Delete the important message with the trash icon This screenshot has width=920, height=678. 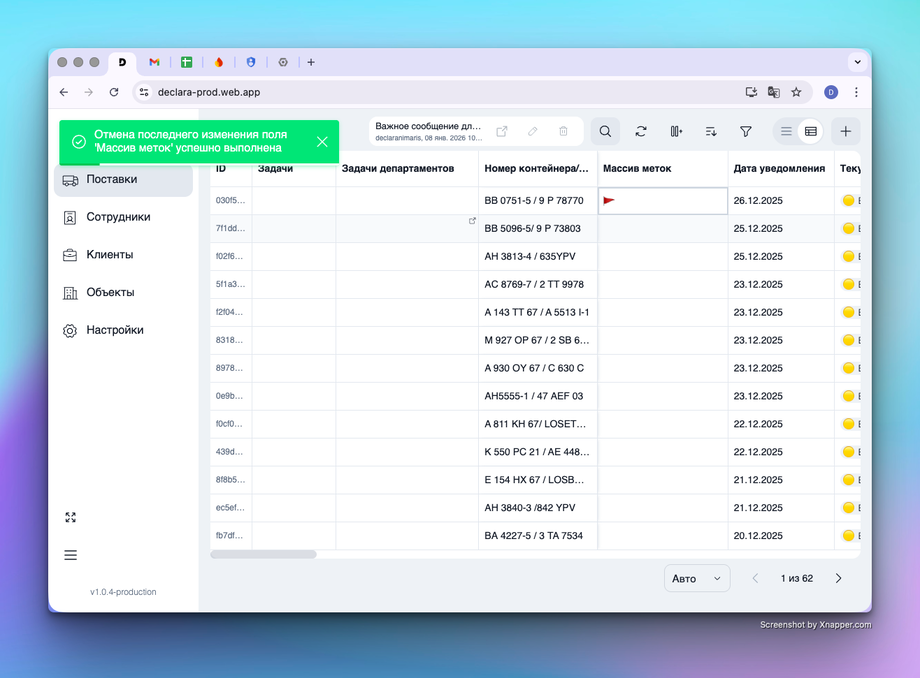click(563, 131)
